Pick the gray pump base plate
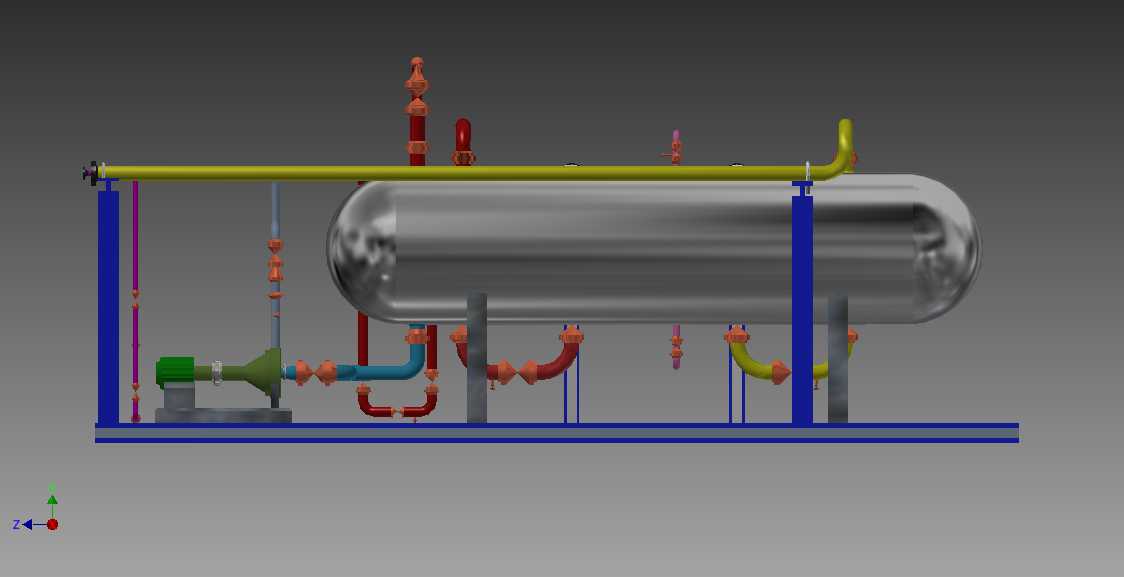Image resolution: width=1124 pixels, height=577 pixels. click(224, 415)
